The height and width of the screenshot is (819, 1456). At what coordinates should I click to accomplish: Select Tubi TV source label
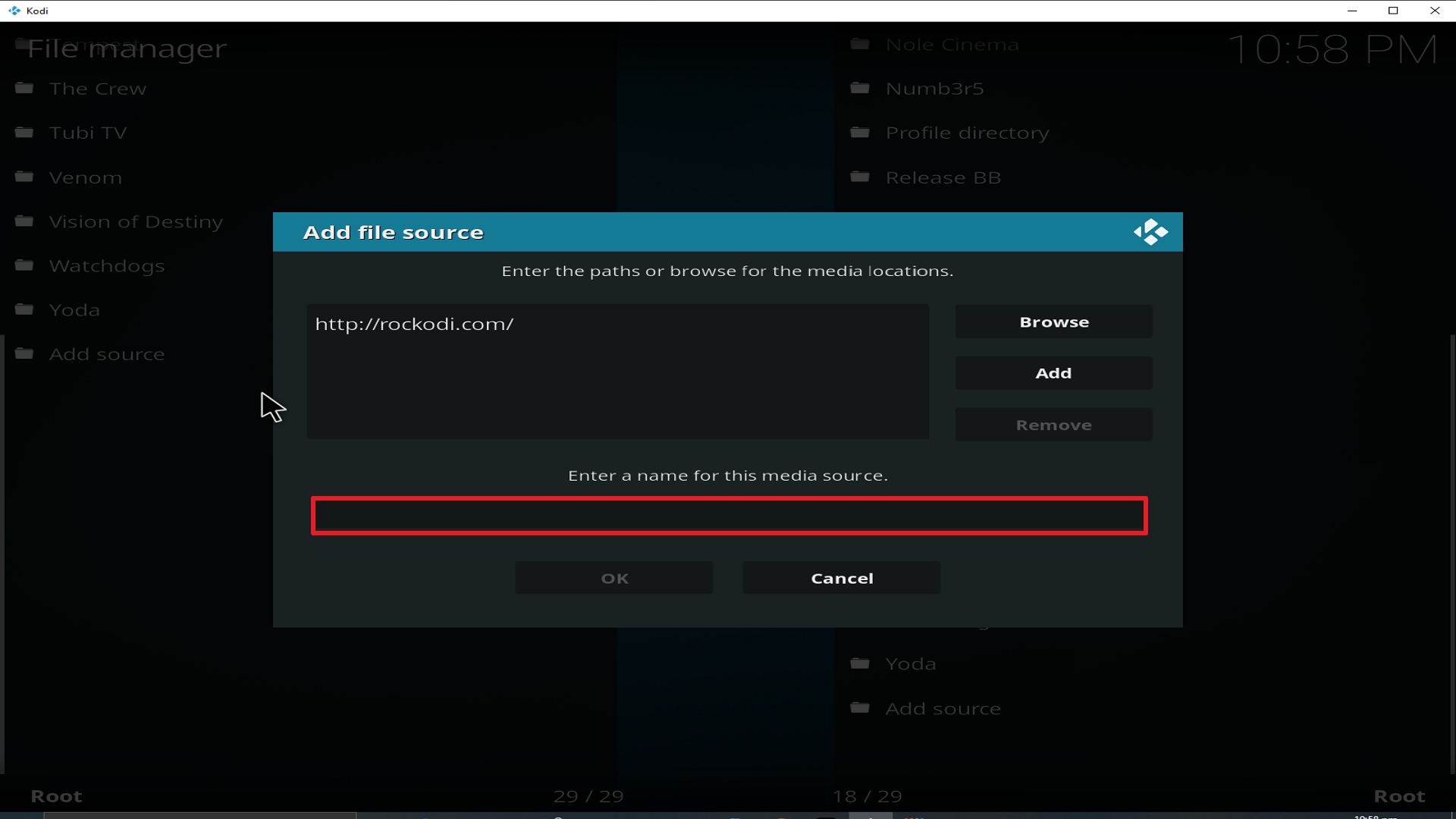coord(88,133)
